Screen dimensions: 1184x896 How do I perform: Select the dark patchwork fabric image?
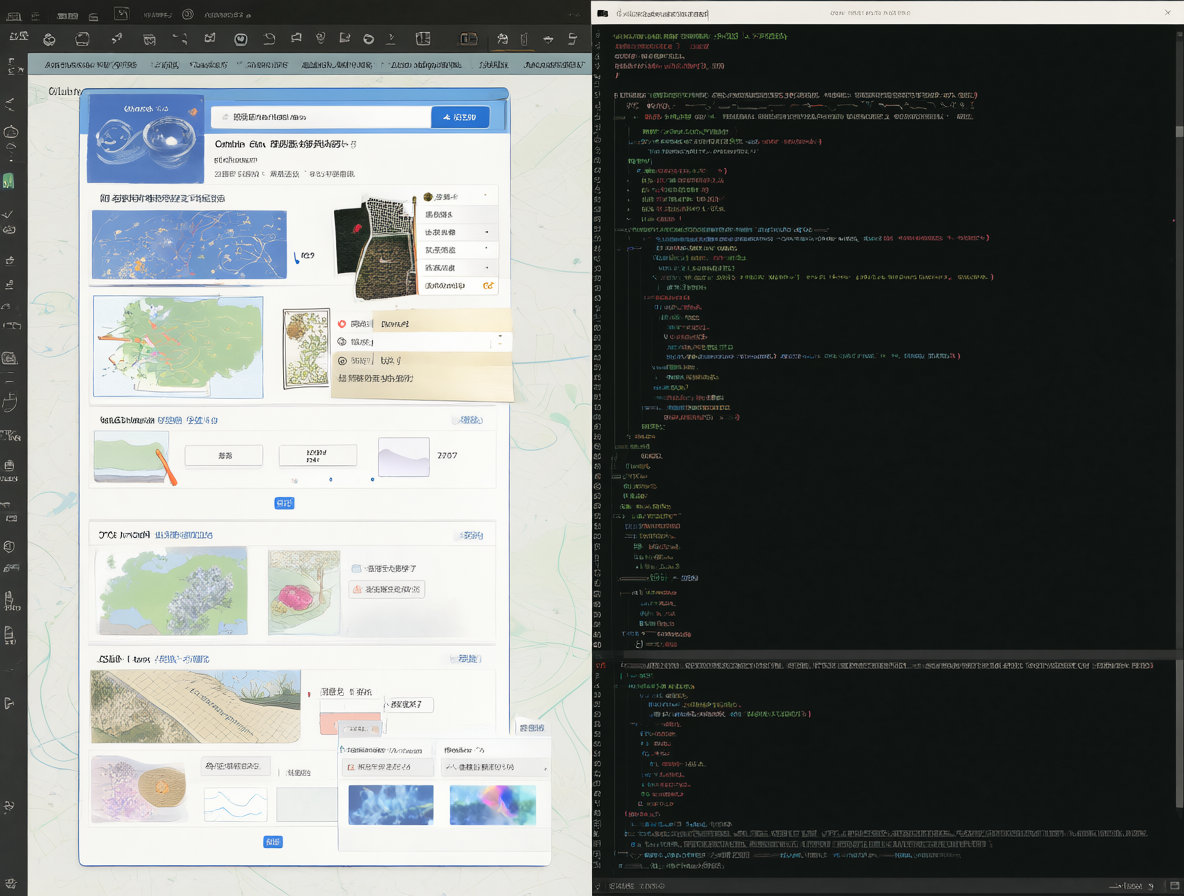click(376, 248)
